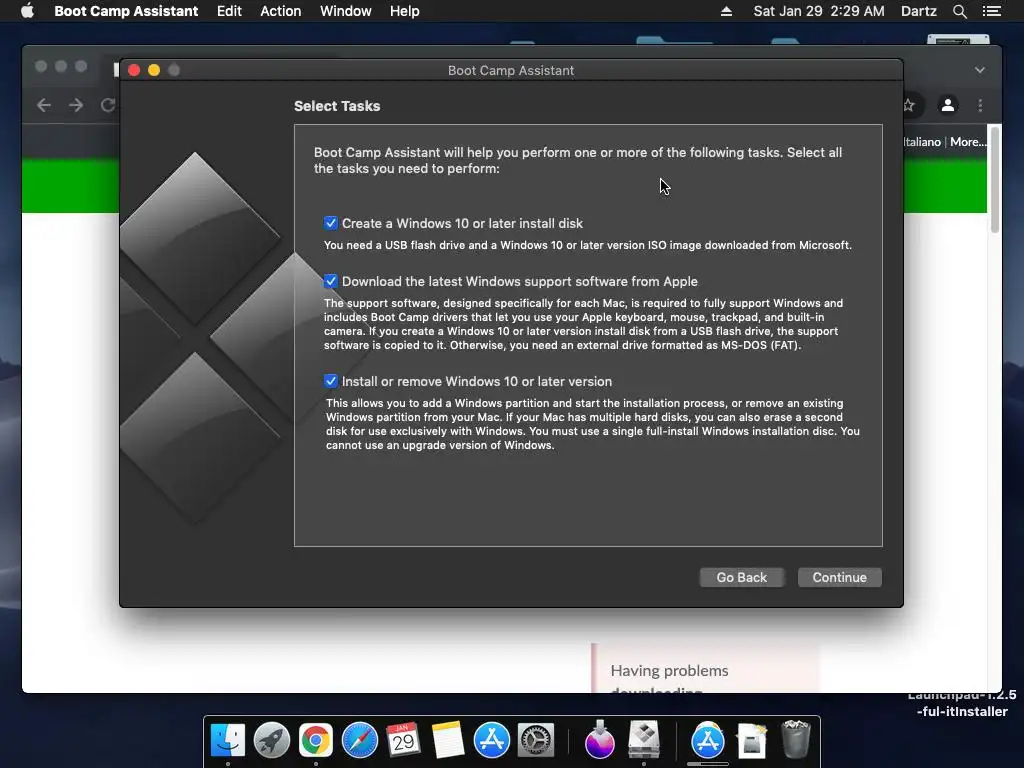Open the Boot Camp Assistant menu
This screenshot has width=1024, height=768.
click(126, 11)
